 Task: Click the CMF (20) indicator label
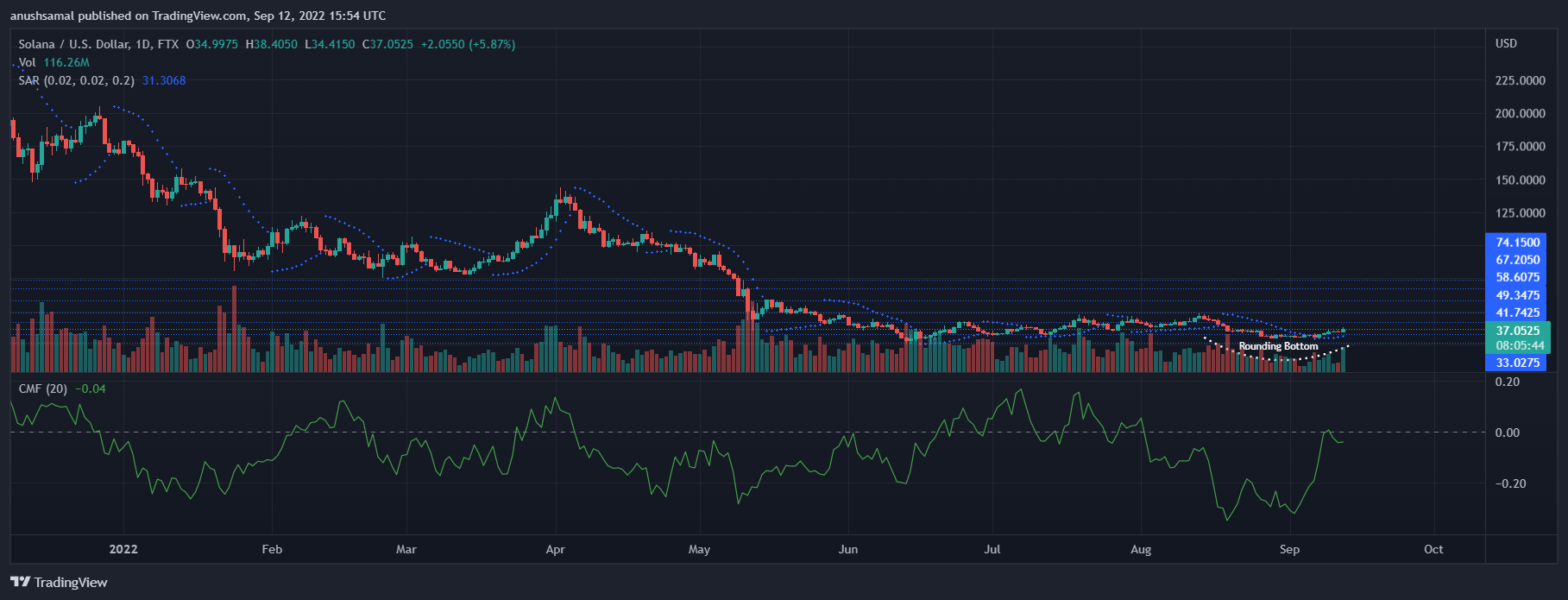tap(42, 388)
